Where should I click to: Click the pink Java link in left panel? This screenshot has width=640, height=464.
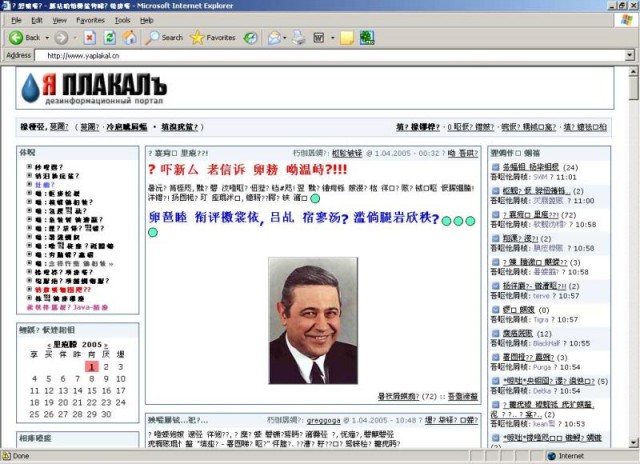pyautogui.click(x=67, y=307)
